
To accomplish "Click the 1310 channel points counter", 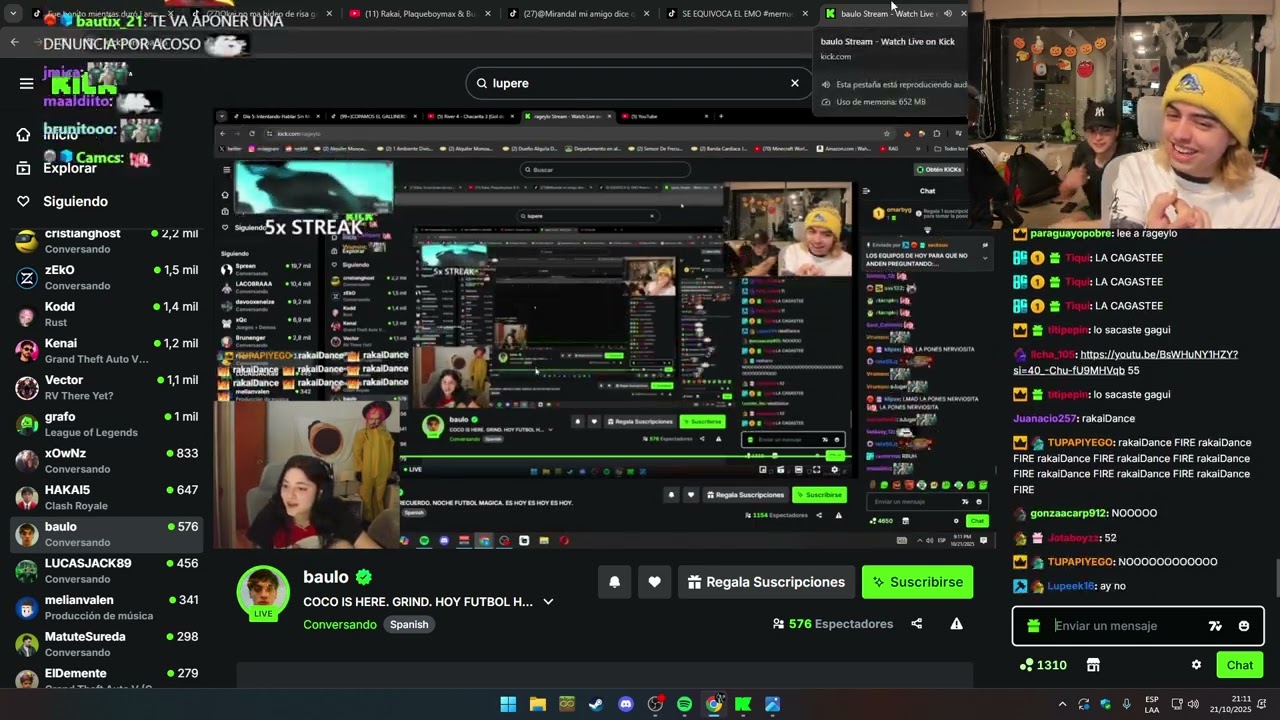I will (x=1043, y=665).
